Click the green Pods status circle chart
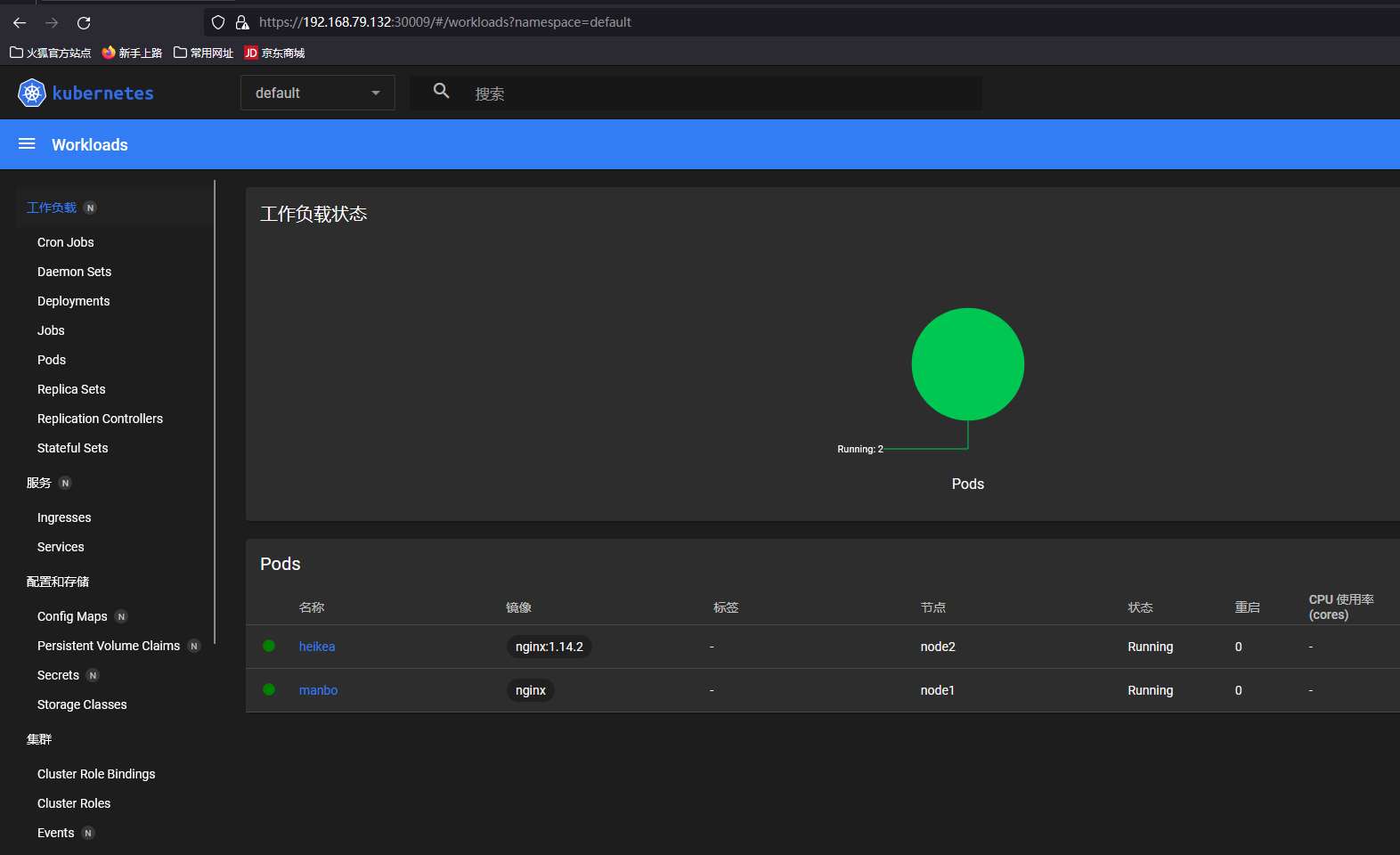This screenshot has height=855, width=1400. (967, 364)
